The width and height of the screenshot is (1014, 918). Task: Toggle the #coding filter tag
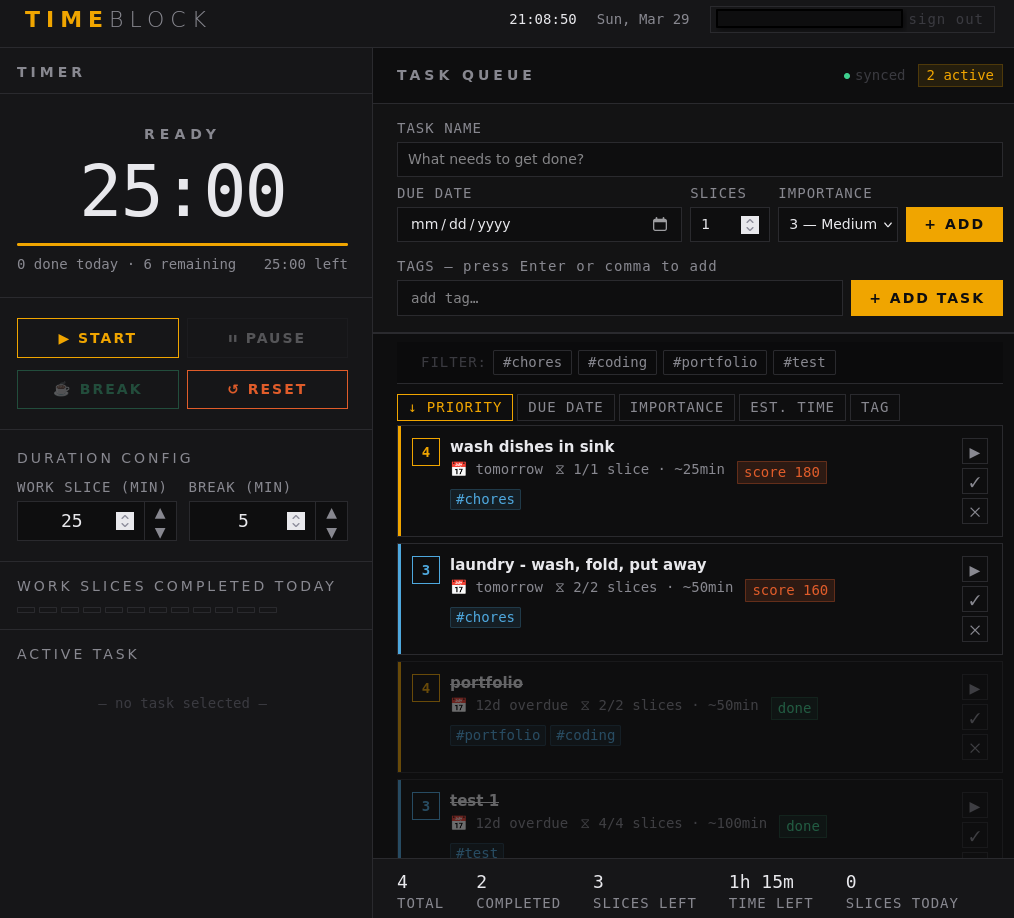[x=617, y=362]
